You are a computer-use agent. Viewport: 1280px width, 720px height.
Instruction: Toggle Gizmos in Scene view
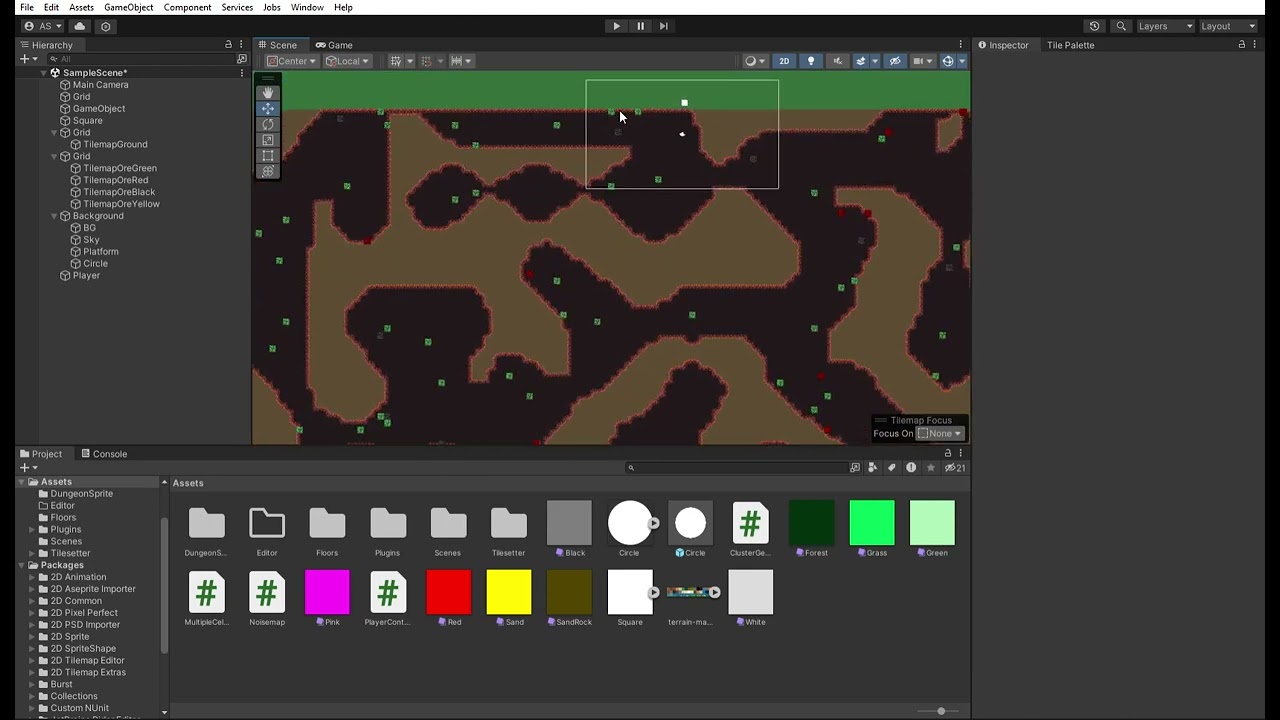pyautogui.click(x=947, y=61)
